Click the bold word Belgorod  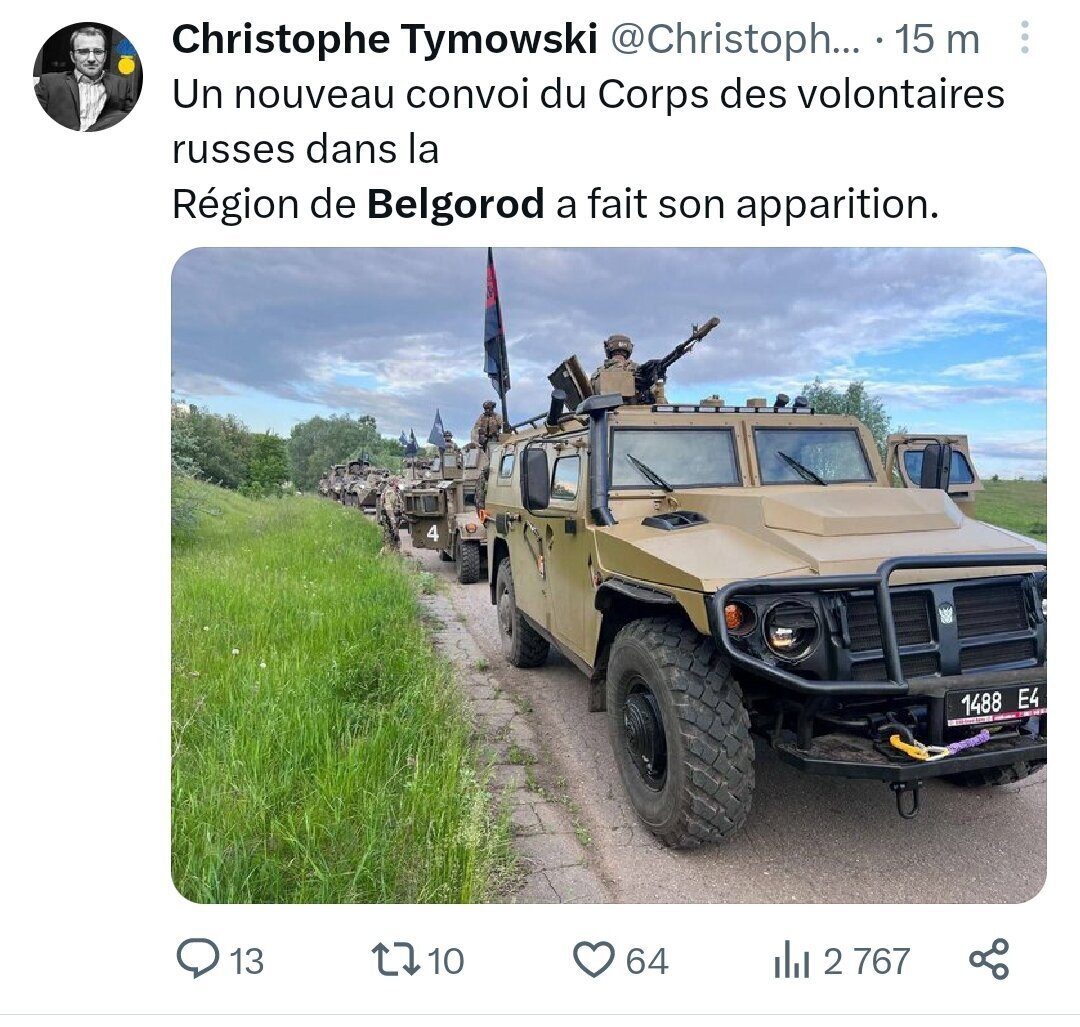click(455, 204)
